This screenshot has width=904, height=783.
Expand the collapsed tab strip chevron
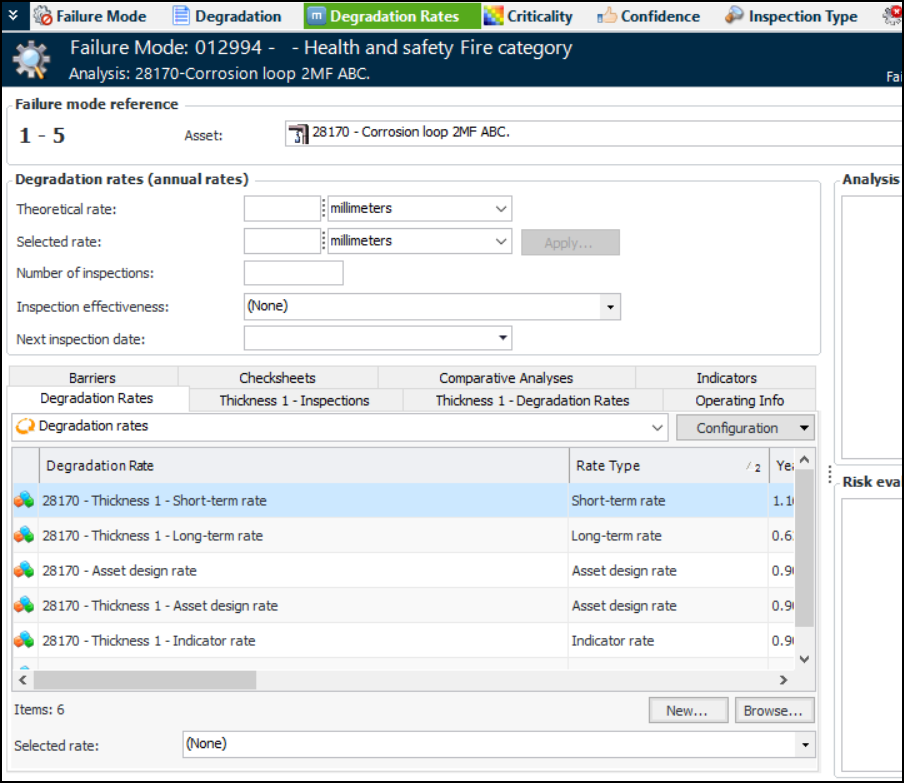coord(13,15)
